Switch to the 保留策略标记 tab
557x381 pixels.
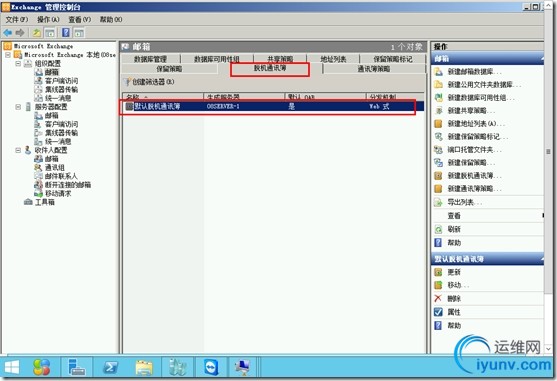pos(393,59)
